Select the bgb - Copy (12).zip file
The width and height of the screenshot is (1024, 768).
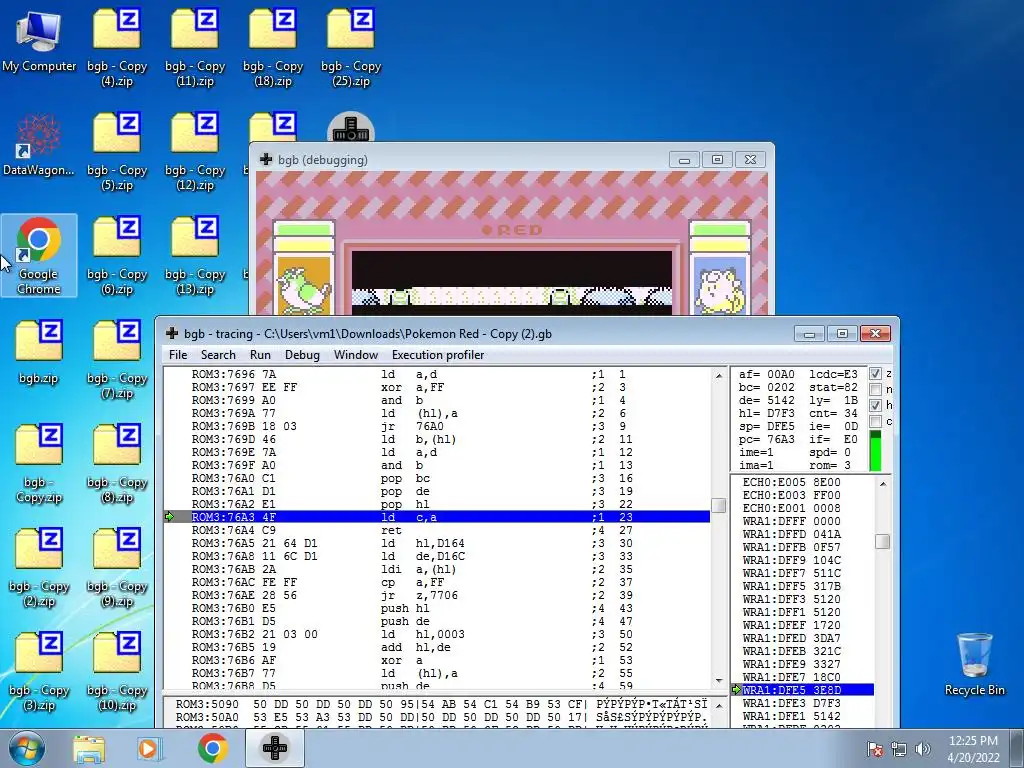pos(195,152)
